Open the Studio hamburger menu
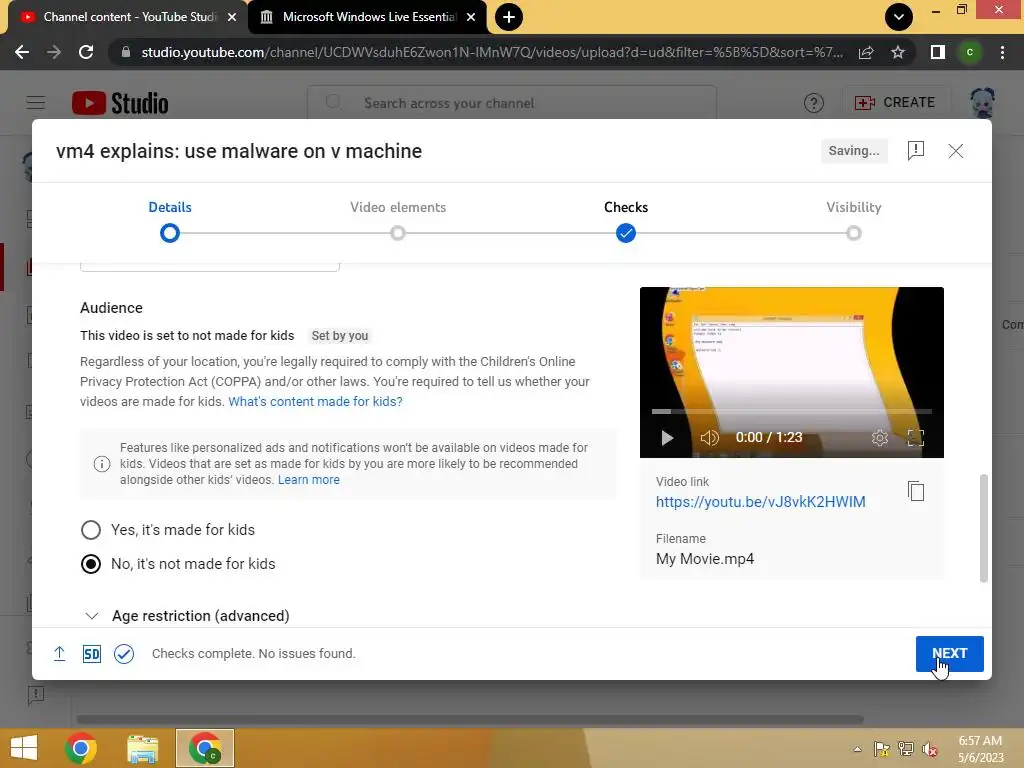1024x768 pixels. coord(36,103)
